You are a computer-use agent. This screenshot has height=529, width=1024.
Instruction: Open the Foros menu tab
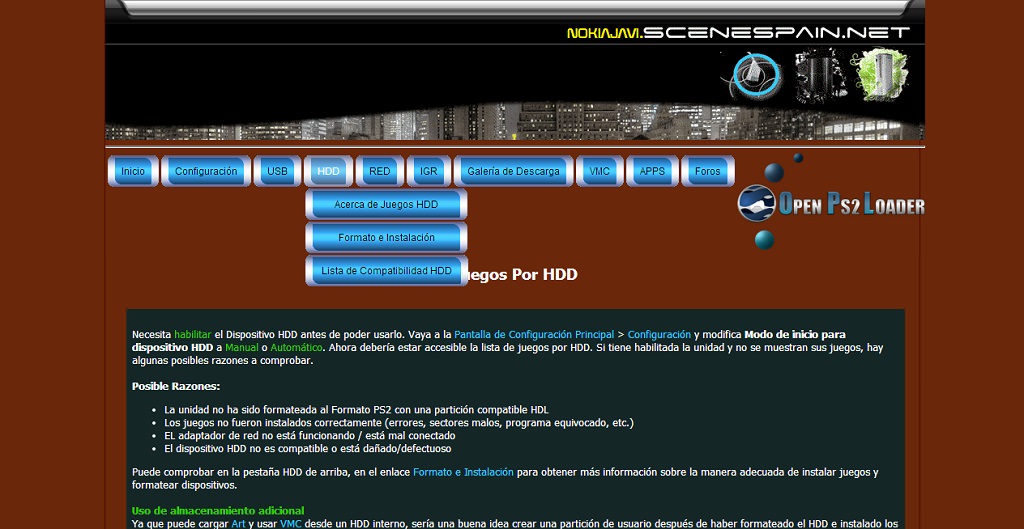click(x=707, y=171)
